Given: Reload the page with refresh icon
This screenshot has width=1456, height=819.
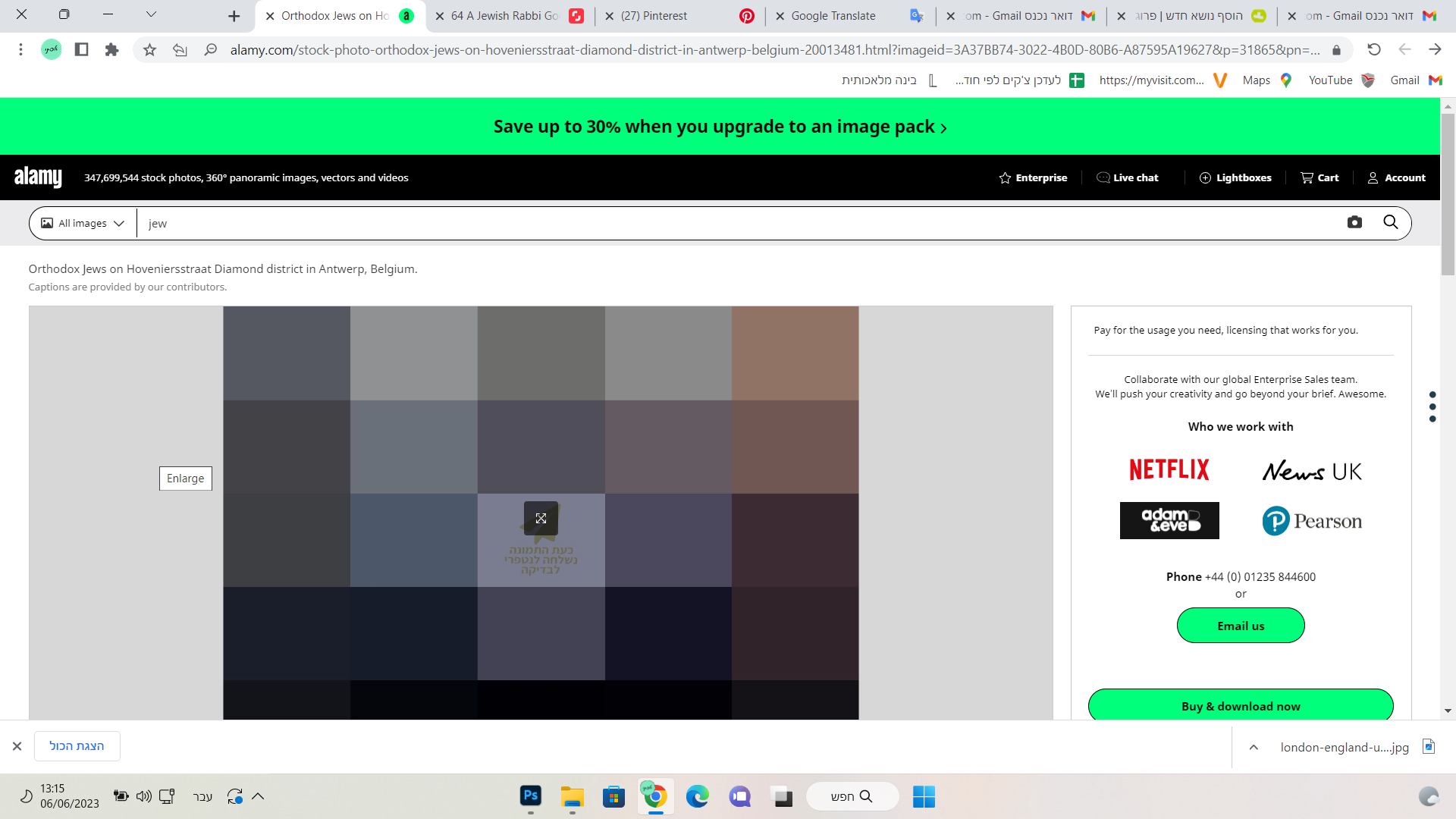Looking at the screenshot, I should 1373,50.
